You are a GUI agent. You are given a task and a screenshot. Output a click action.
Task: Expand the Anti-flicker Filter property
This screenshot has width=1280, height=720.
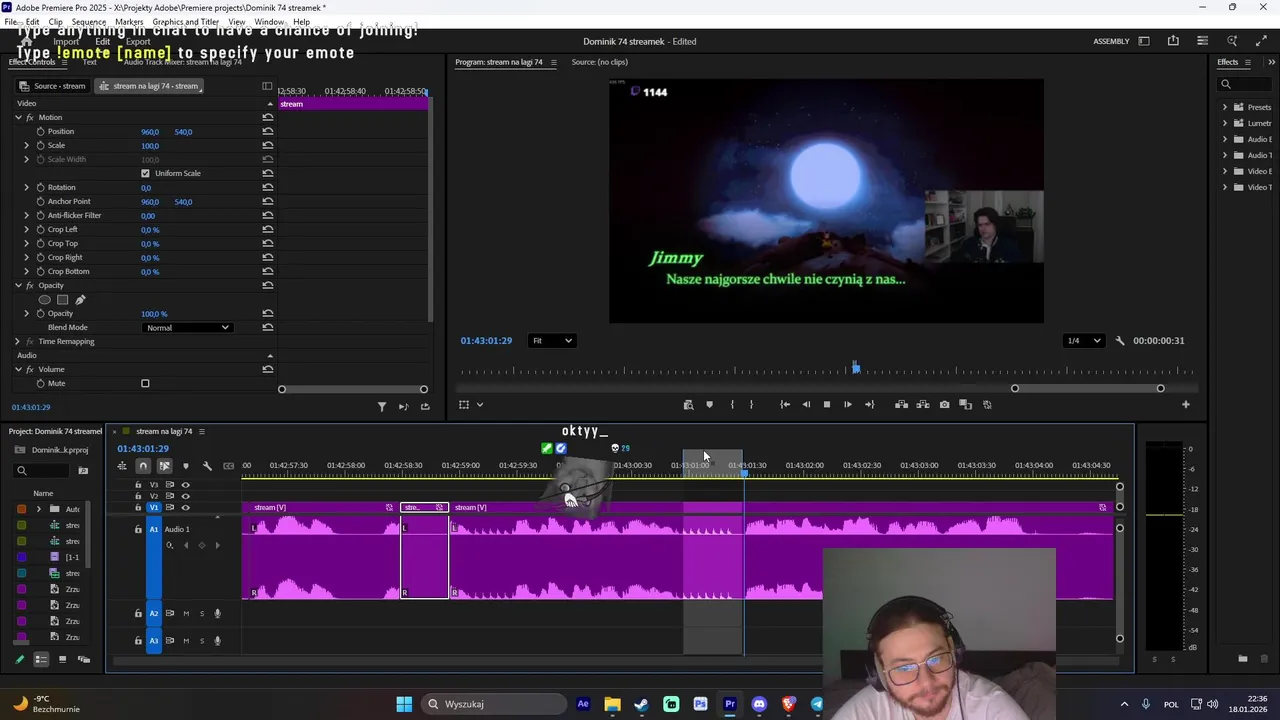pos(27,215)
